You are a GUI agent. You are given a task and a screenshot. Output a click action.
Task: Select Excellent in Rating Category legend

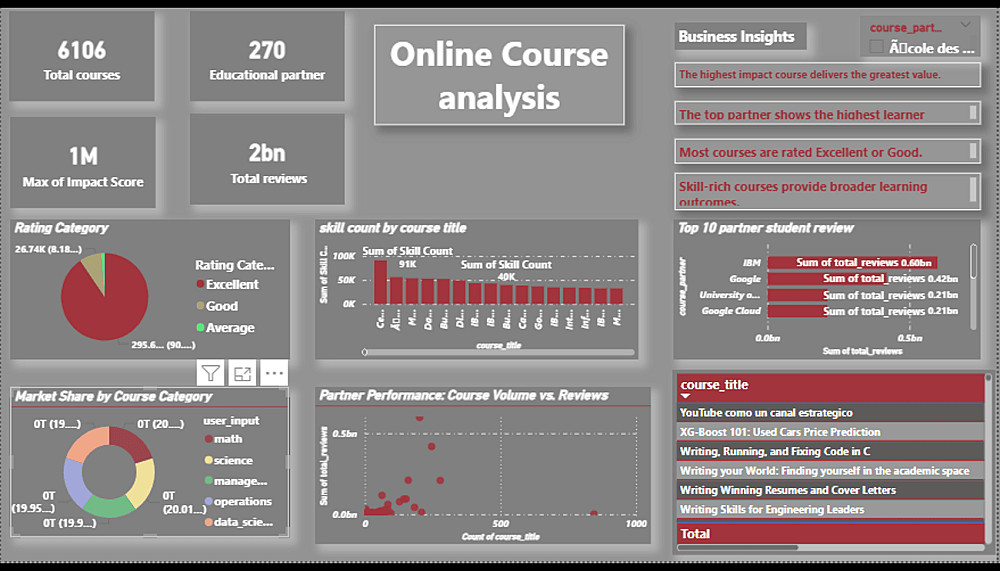[227, 285]
